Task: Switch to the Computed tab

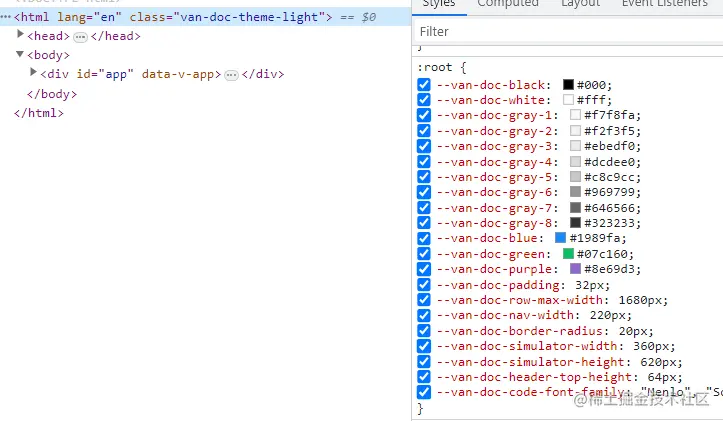Action: (x=508, y=4)
